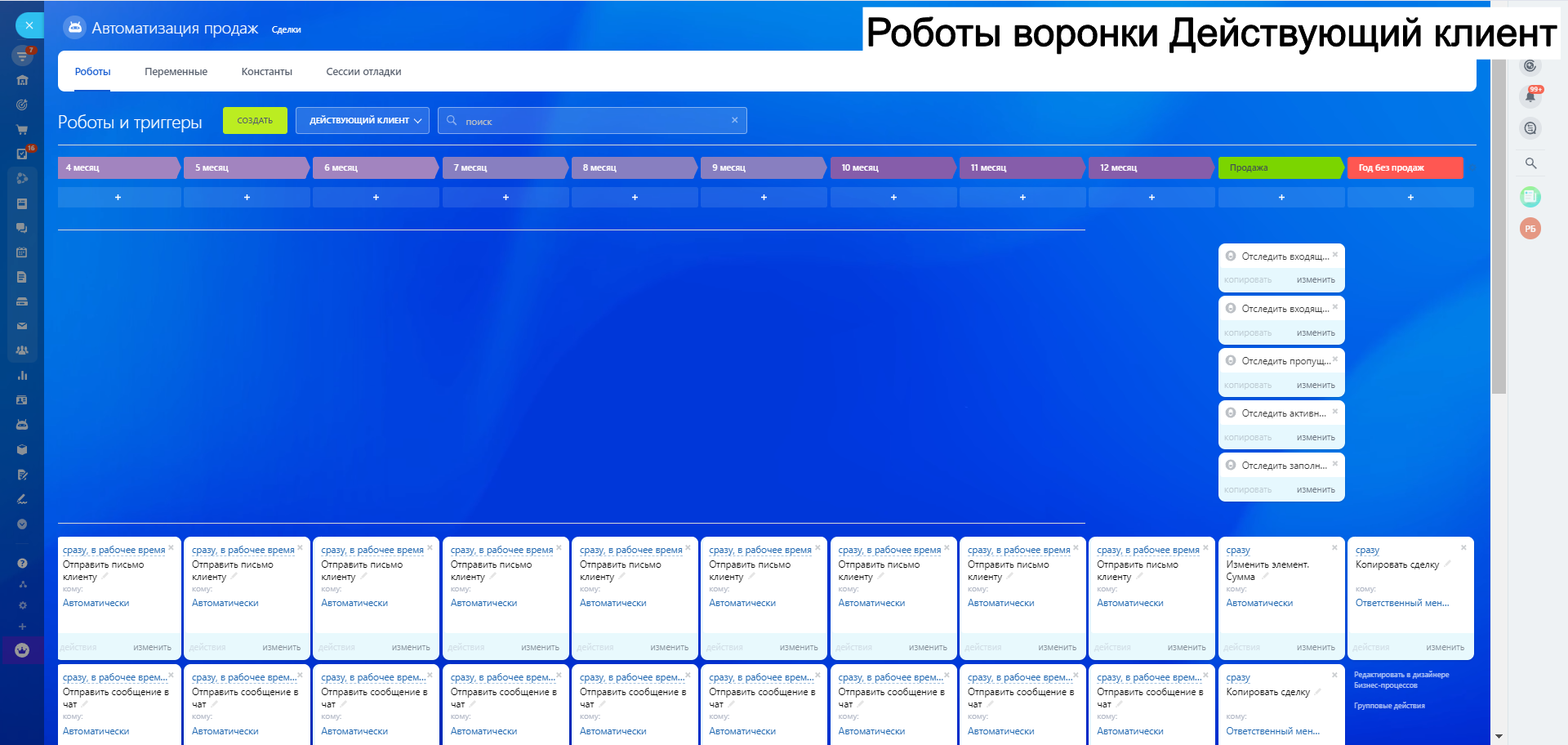Close the automation slider with the cyan X
This screenshot has height=745, width=1568.
(x=29, y=25)
